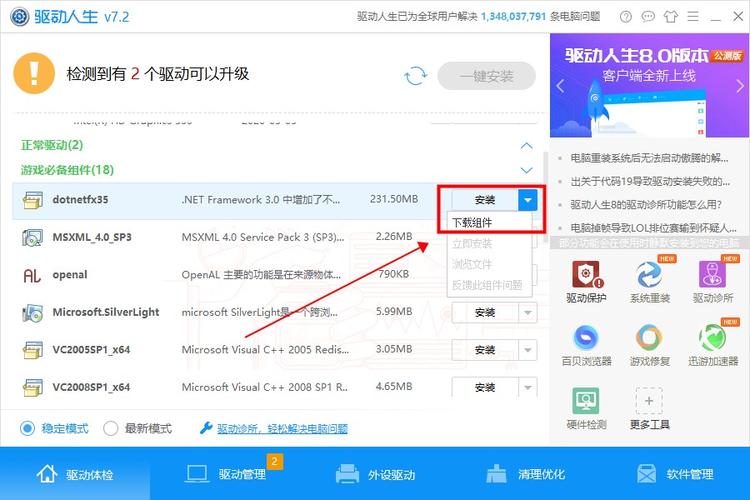Open article 出关于代码19导致驱动安装失败的...
The height and width of the screenshot is (500, 750).
[x=650, y=181]
